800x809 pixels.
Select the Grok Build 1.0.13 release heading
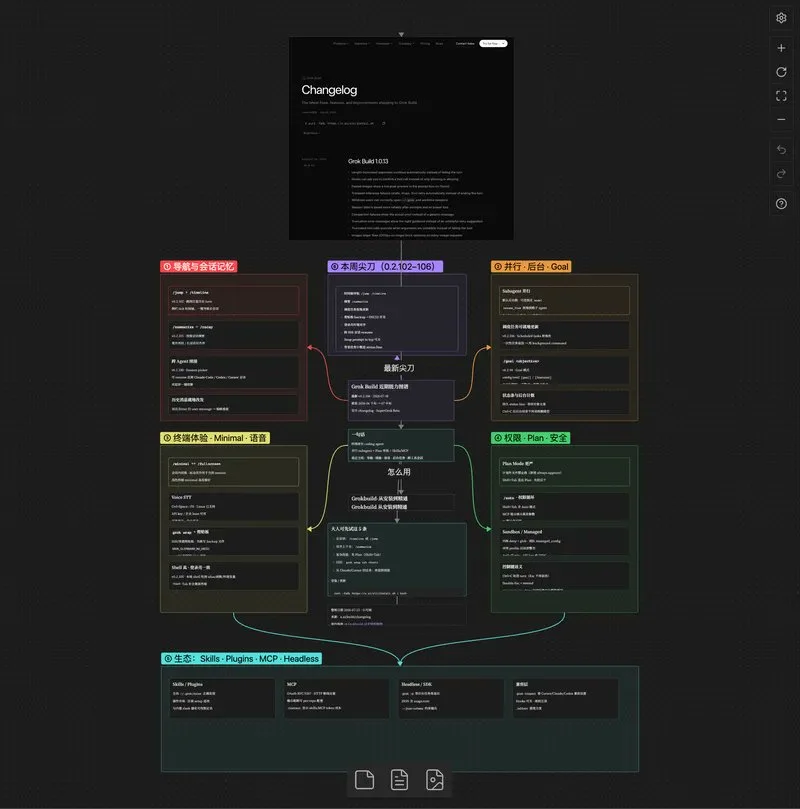click(x=368, y=161)
